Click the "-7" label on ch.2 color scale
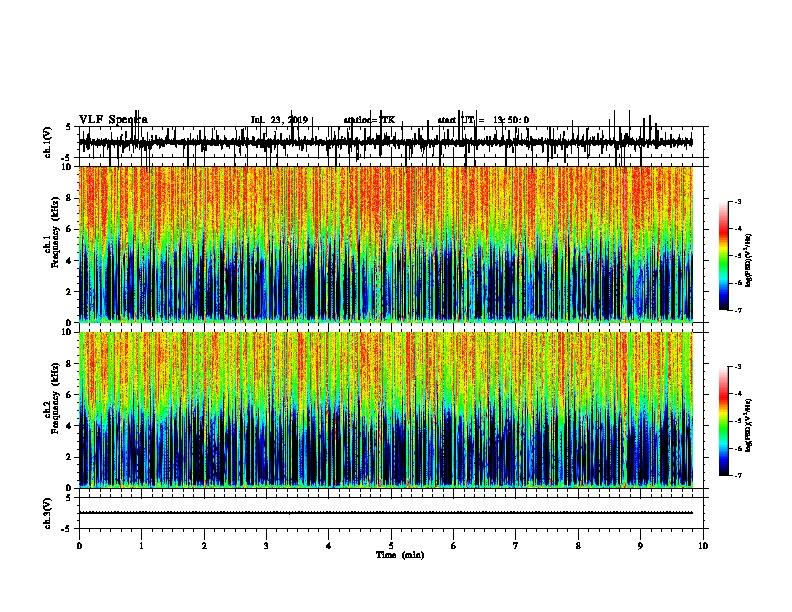The width and height of the screenshot is (792, 612). 737,475
